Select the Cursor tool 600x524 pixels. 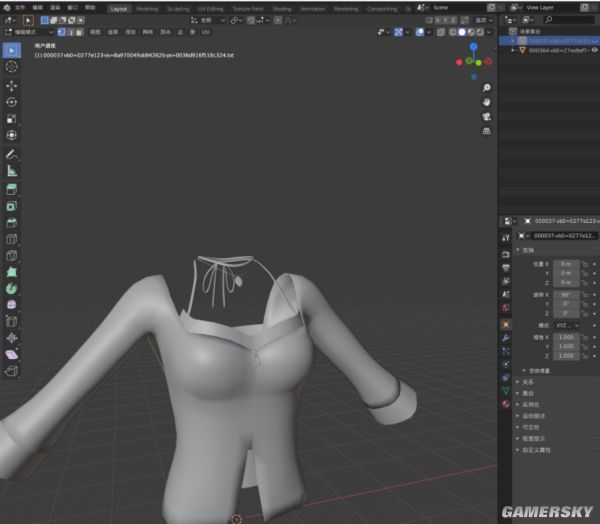(12, 67)
